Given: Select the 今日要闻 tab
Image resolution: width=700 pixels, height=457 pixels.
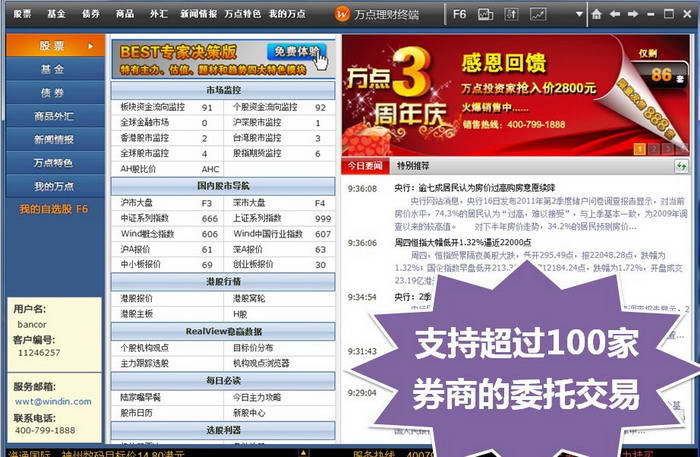Looking at the screenshot, I should 364,165.
